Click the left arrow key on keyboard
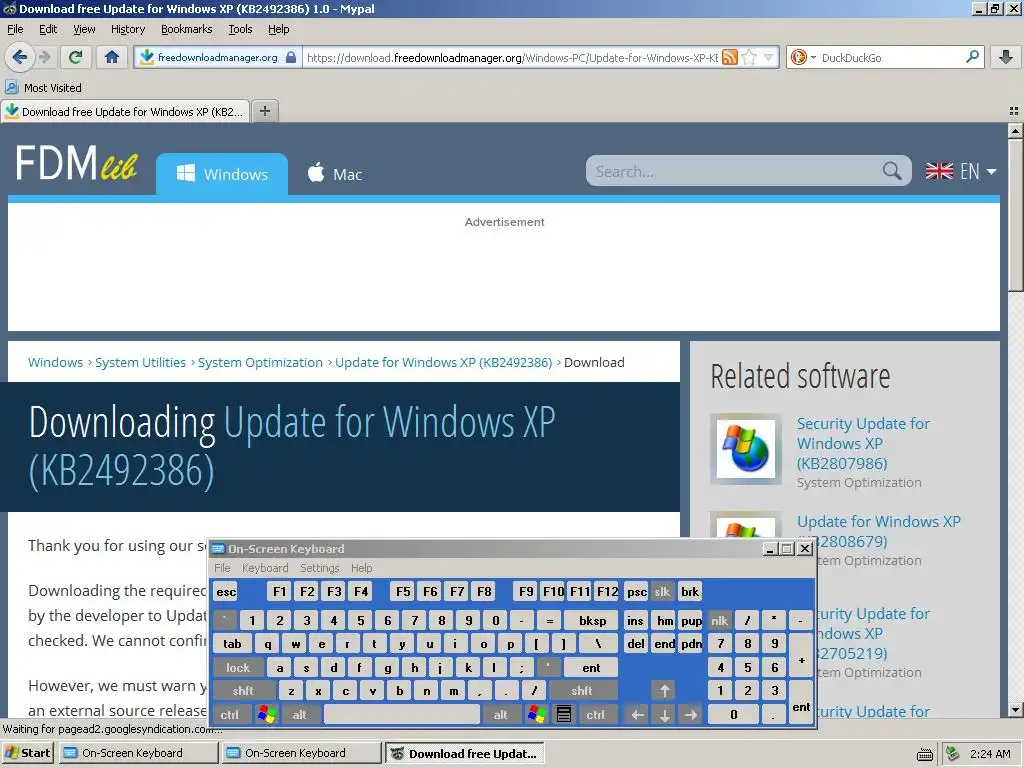This screenshot has height=768, width=1024. pyautogui.click(x=637, y=714)
